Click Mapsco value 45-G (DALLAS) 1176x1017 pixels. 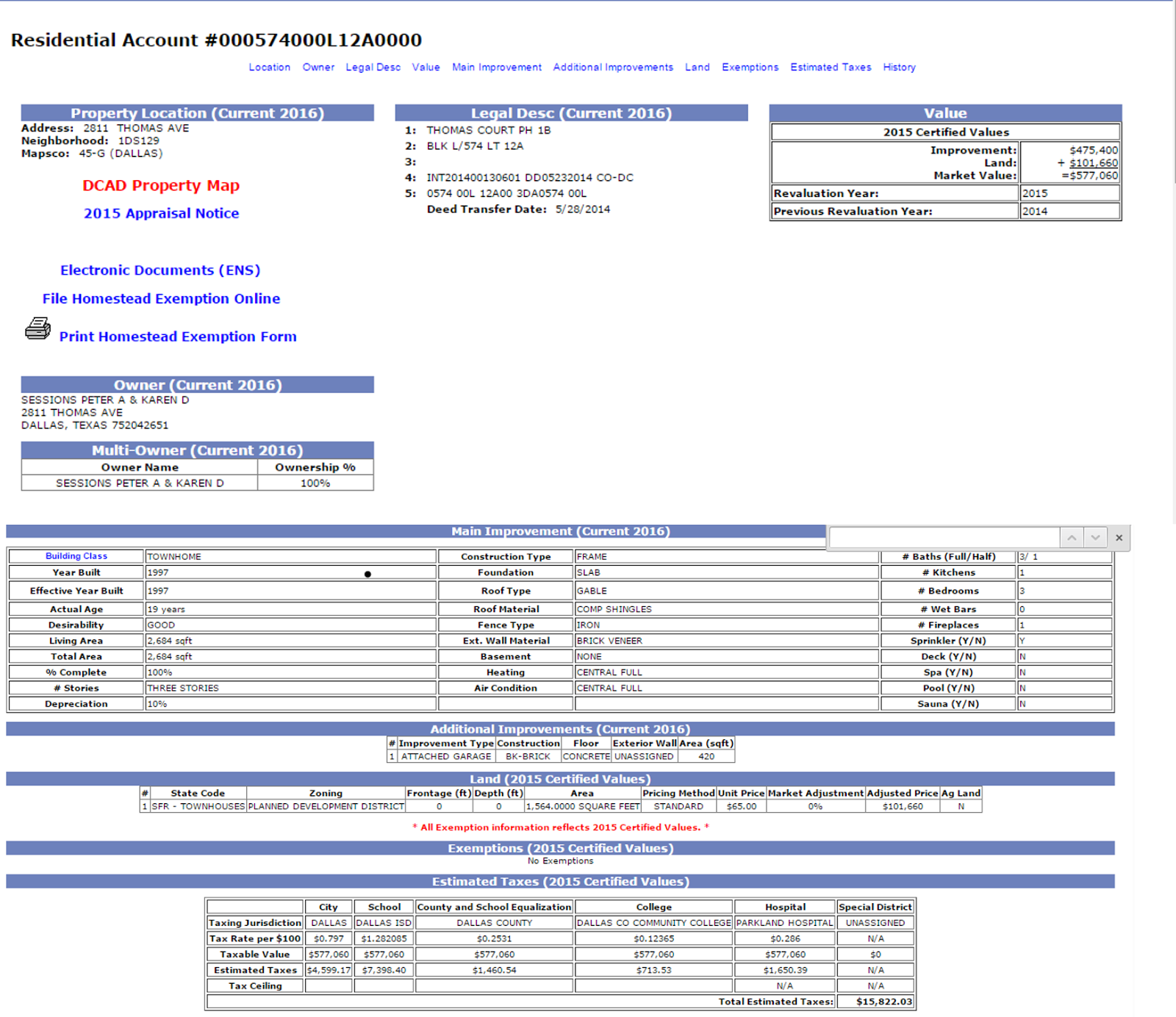(x=121, y=154)
